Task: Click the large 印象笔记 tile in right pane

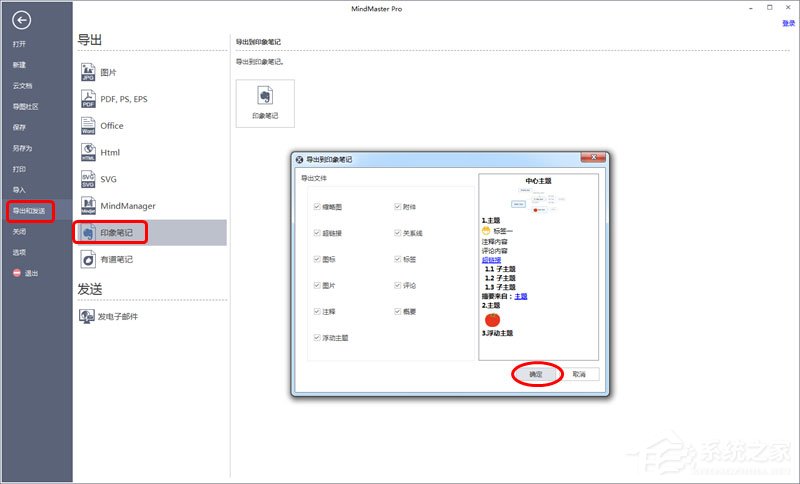Action: (x=265, y=104)
